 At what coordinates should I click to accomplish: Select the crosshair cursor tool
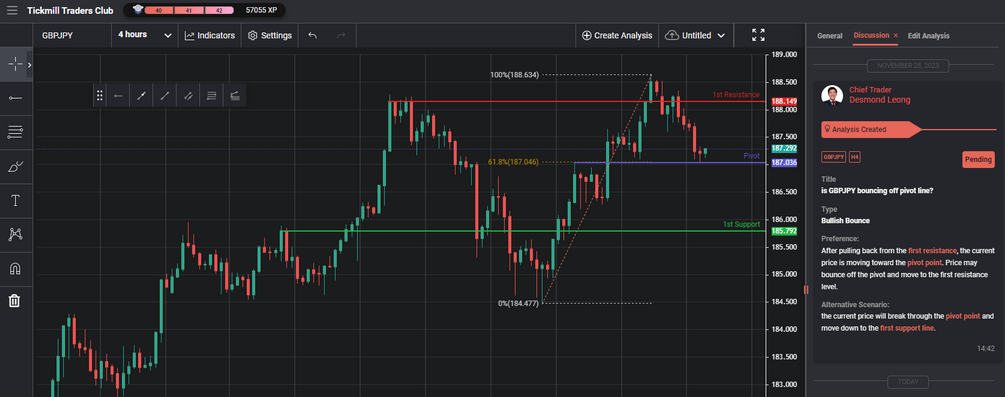click(15, 64)
